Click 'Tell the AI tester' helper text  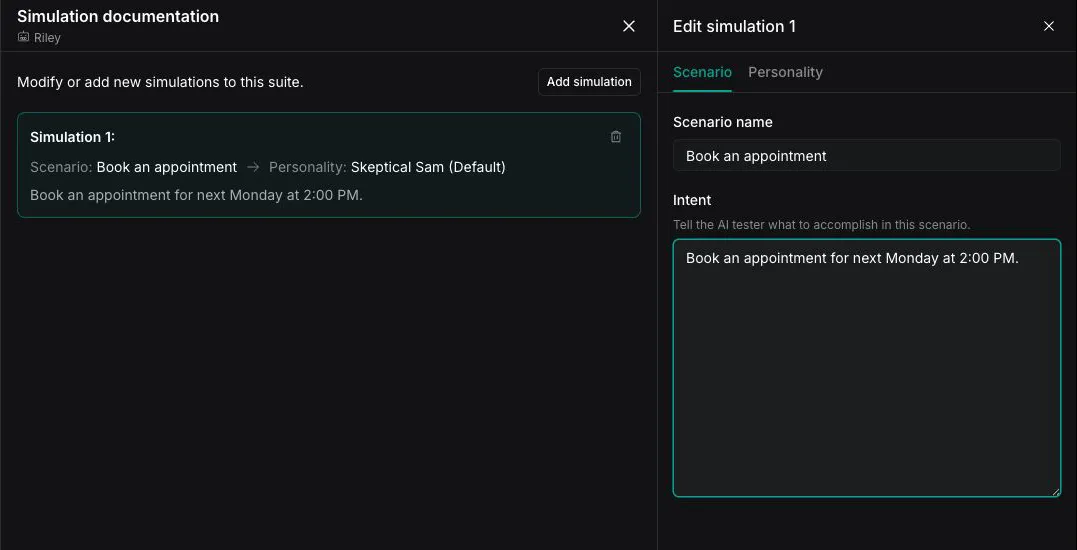tap(821, 225)
